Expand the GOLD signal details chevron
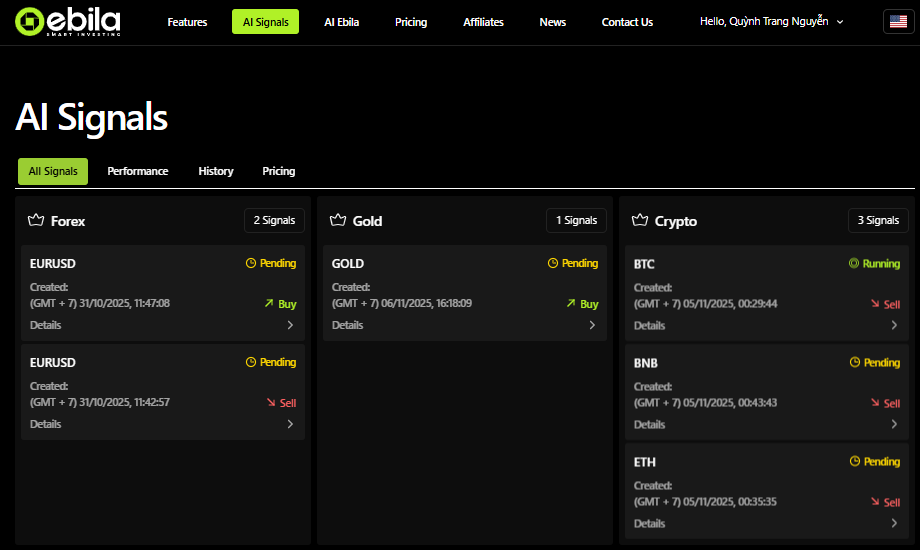This screenshot has height=550, width=920. coord(592,325)
